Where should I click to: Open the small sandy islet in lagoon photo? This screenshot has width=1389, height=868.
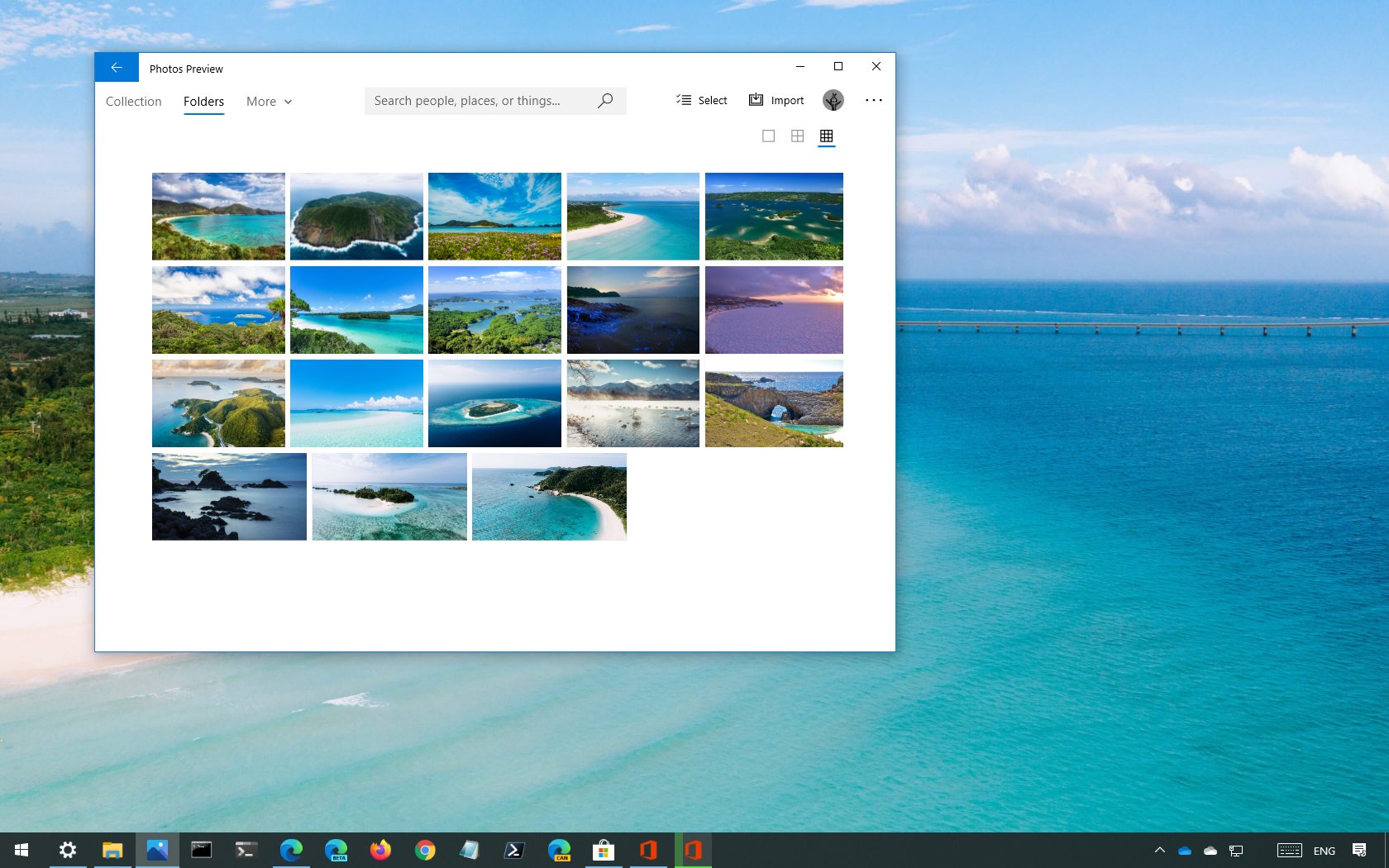tap(389, 497)
